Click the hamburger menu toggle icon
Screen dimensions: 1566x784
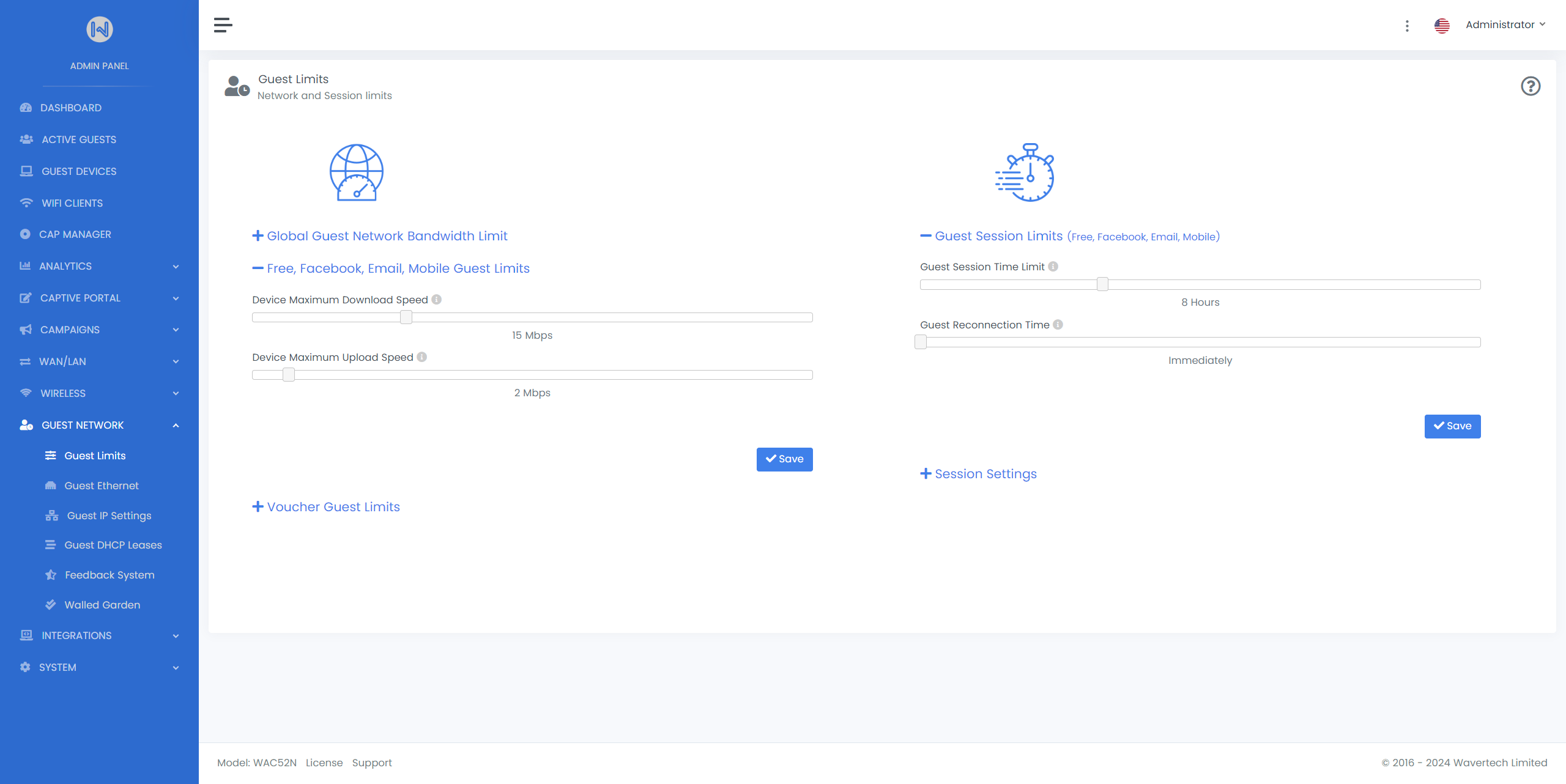[x=223, y=25]
